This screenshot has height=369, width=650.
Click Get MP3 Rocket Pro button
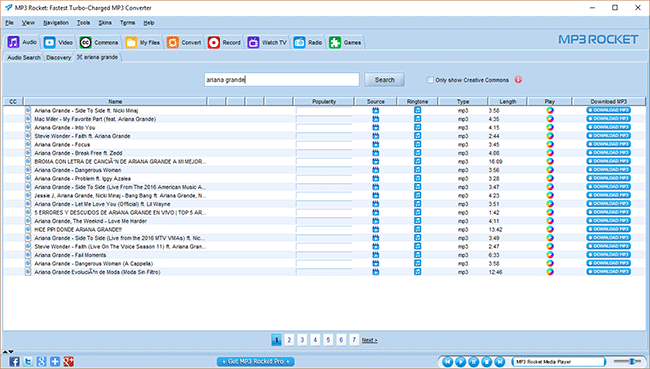[255, 362]
